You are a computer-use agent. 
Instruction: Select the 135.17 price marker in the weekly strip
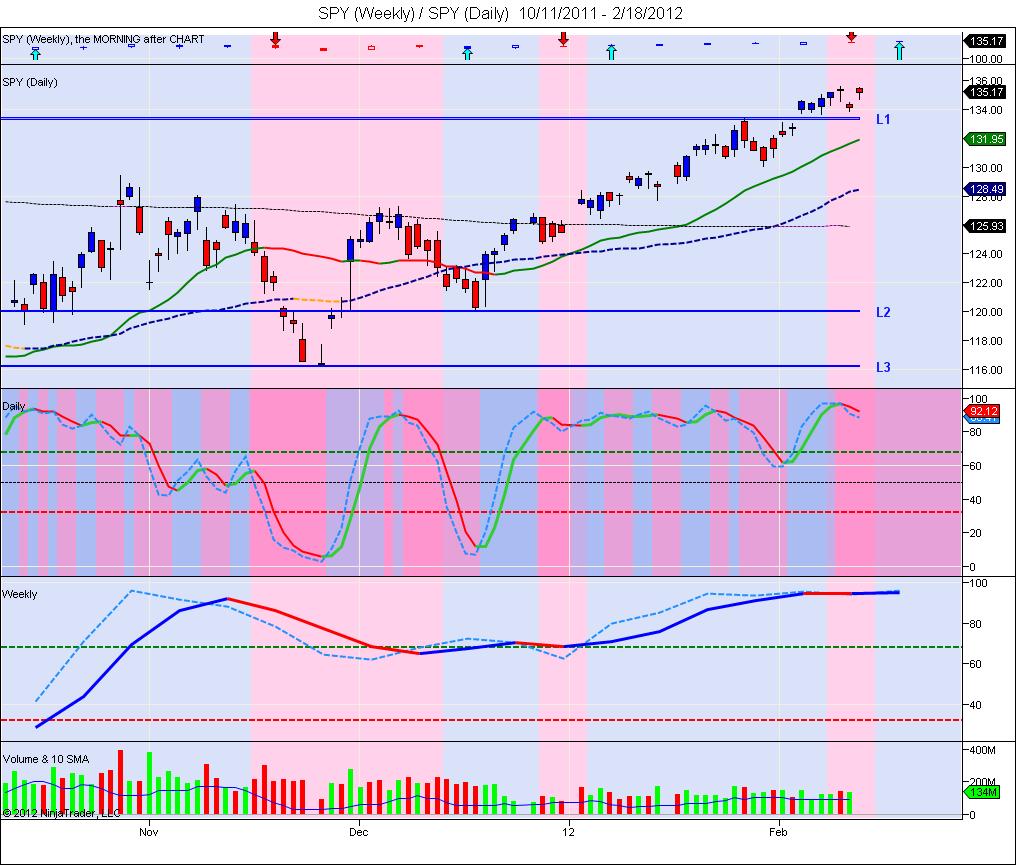986,41
